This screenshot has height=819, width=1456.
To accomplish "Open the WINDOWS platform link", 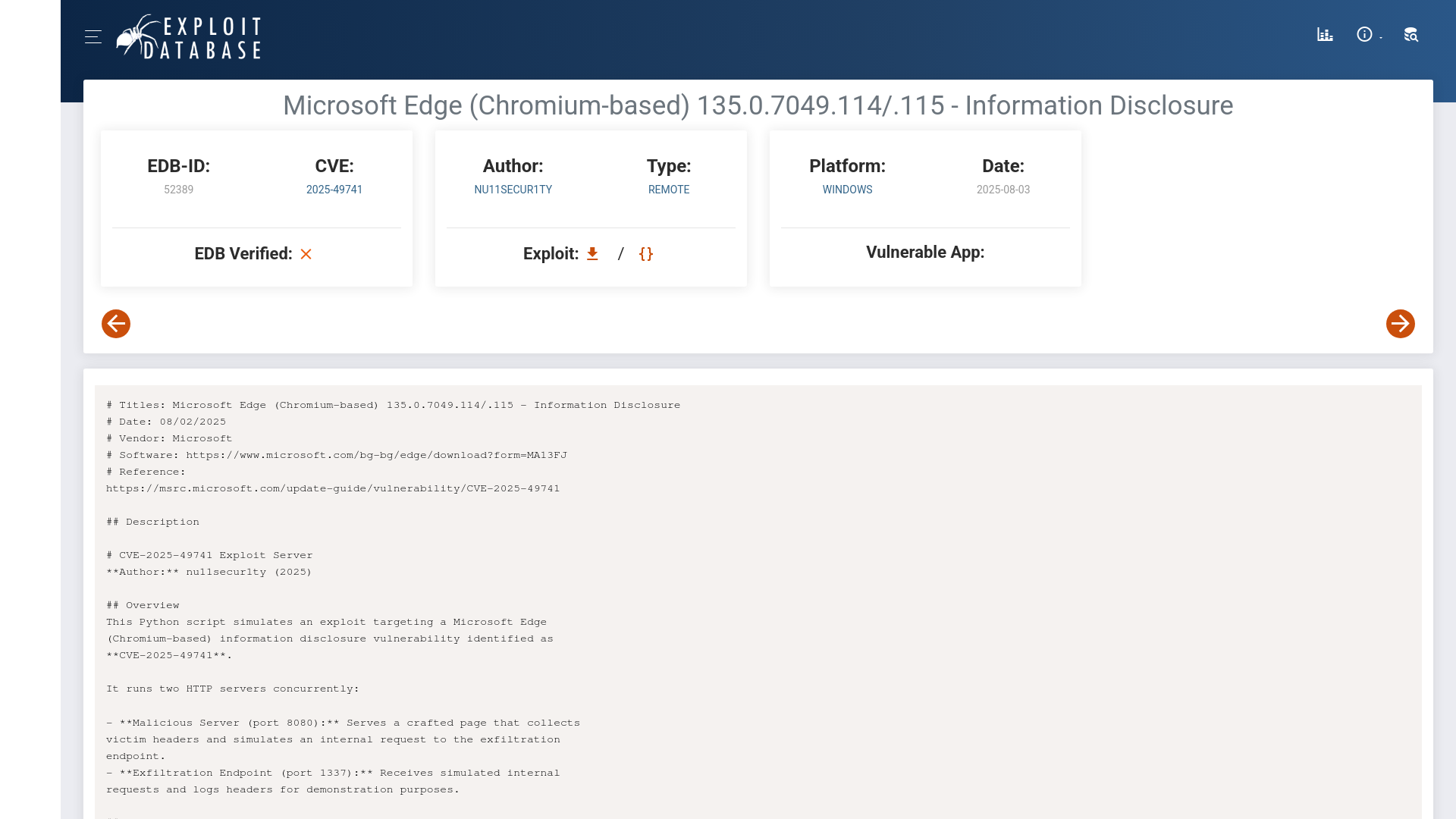I will point(848,190).
